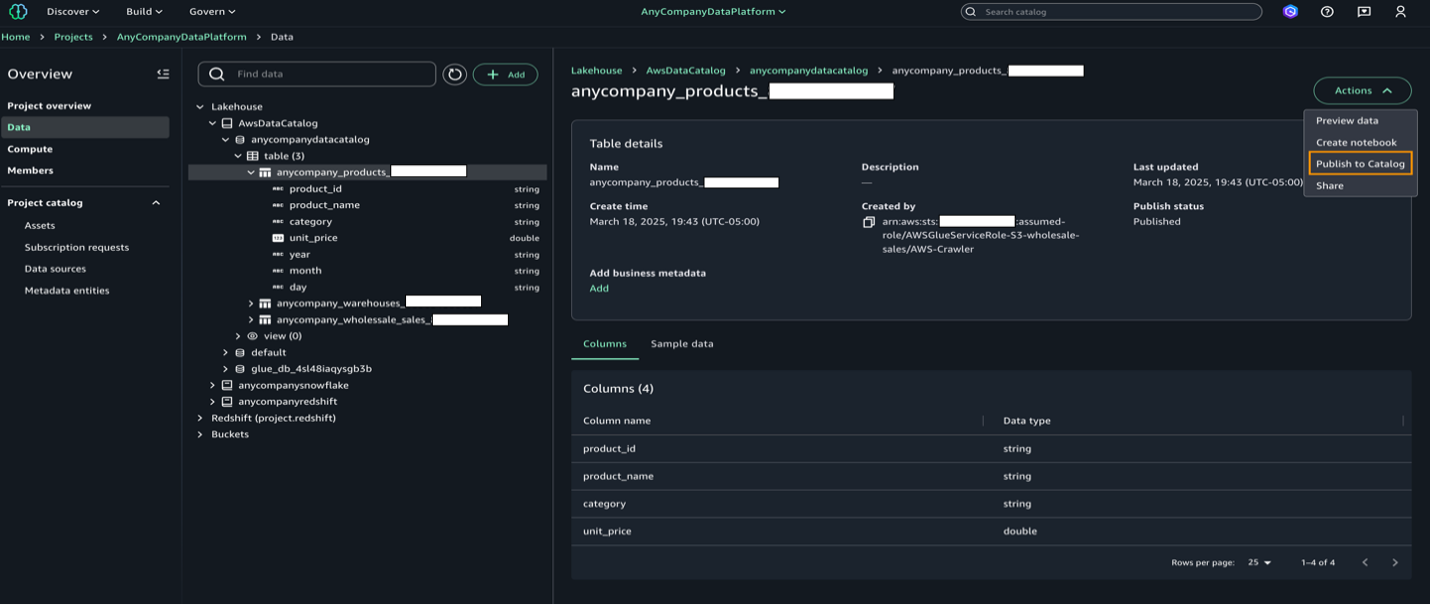Open the Rows per page dropdown

click(x=1259, y=563)
